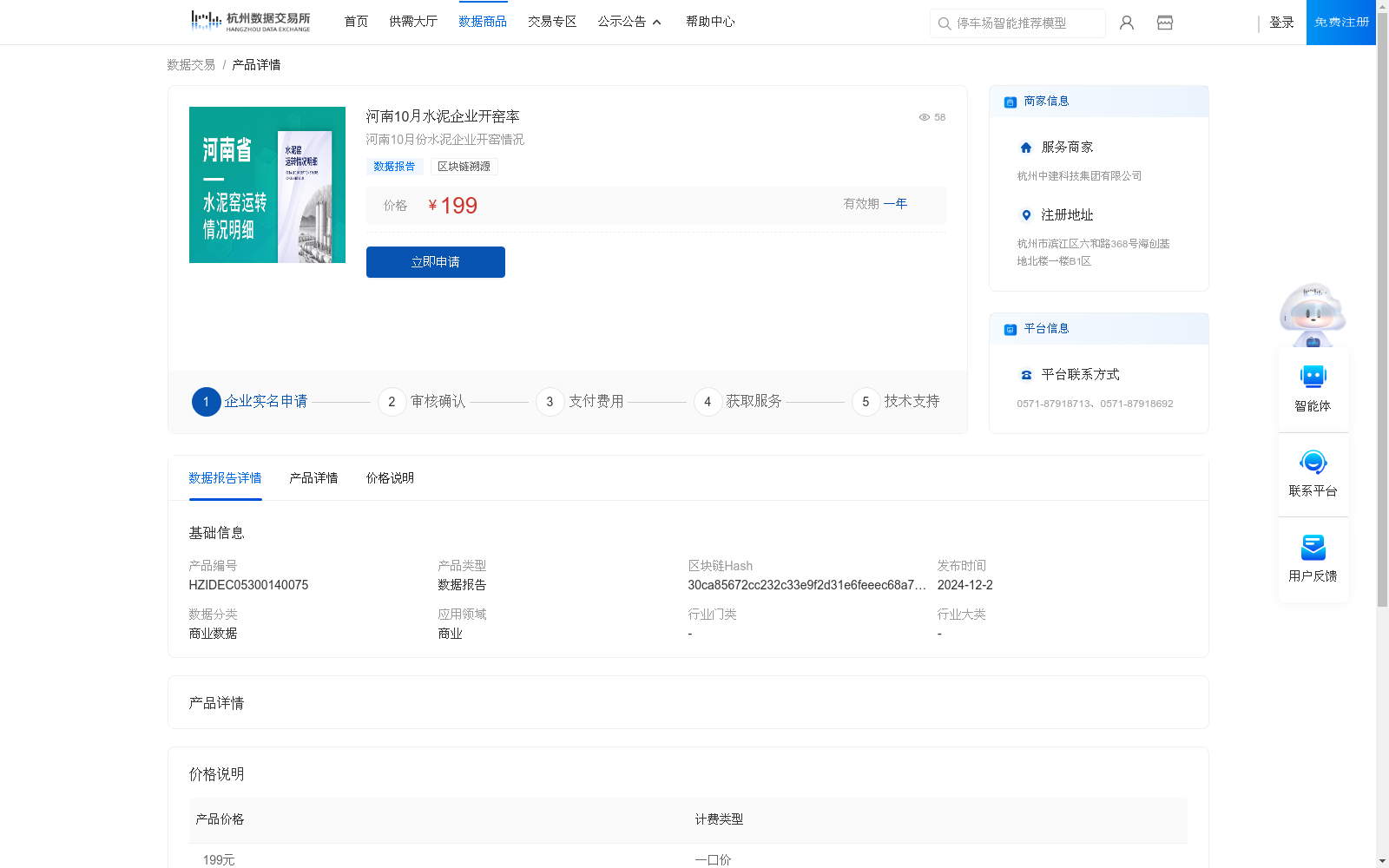The height and width of the screenshot is (868, 1389).
Task: Click 199元 product price cell
Action: pyautogui.click(x=219, y=859)
